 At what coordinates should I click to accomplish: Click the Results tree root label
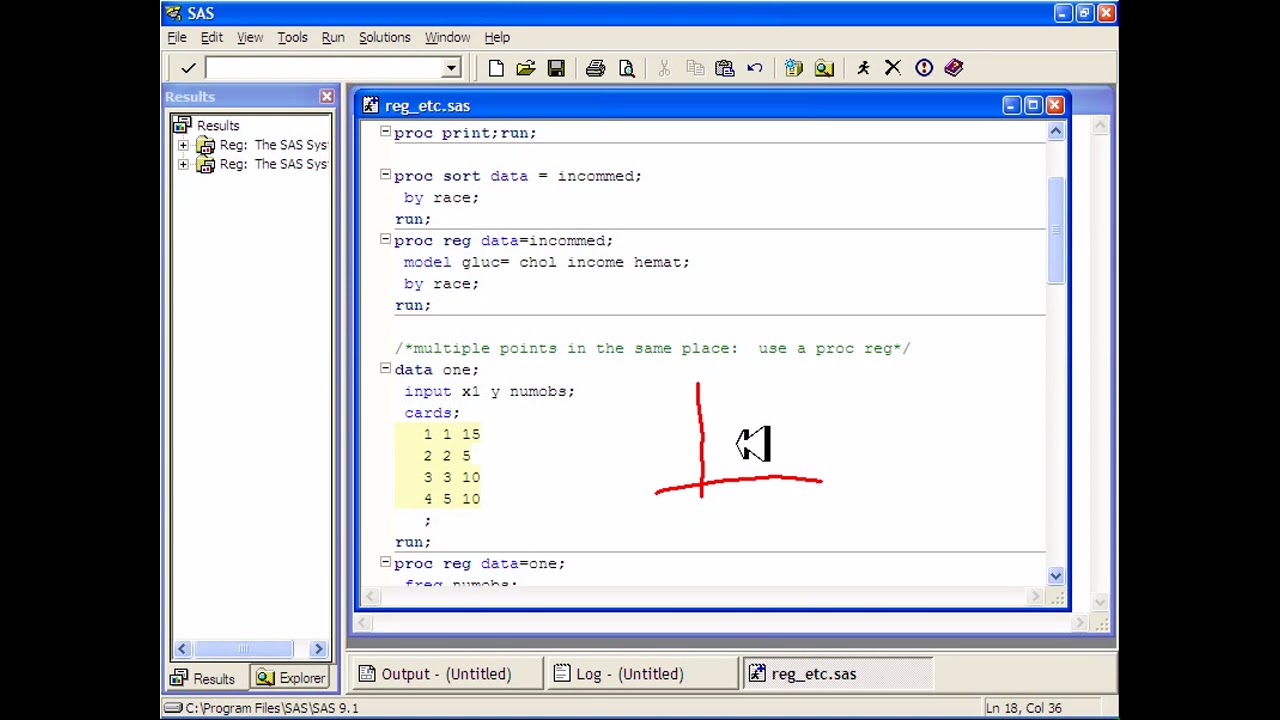(218, 126)
